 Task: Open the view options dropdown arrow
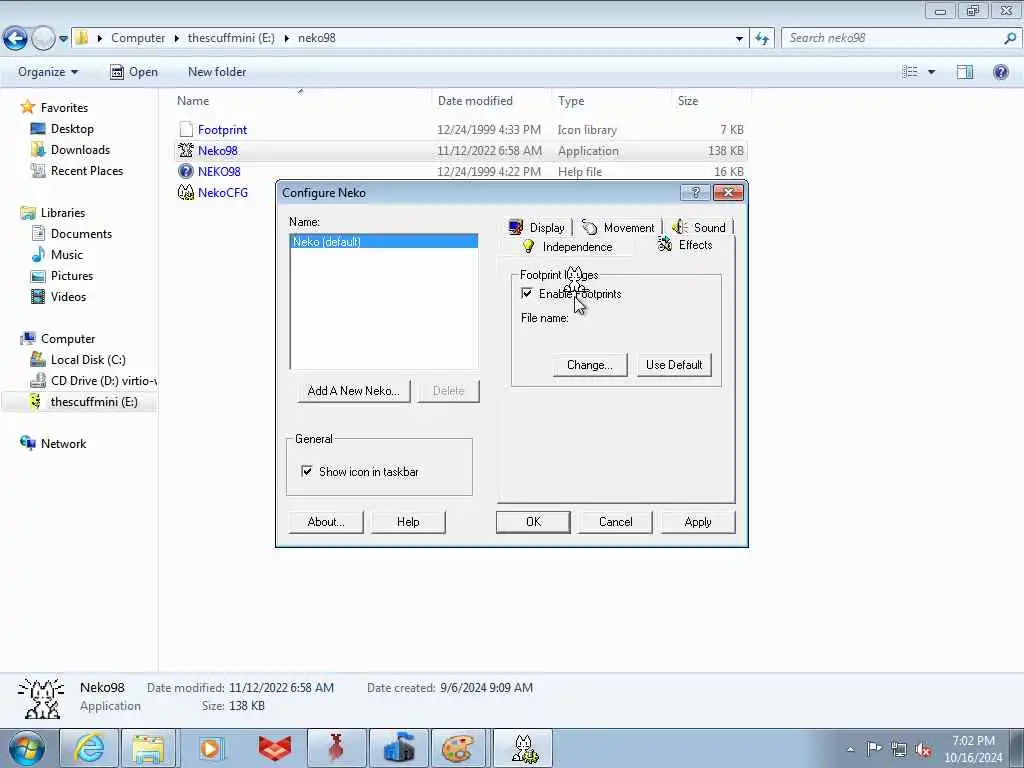point(931,72)
